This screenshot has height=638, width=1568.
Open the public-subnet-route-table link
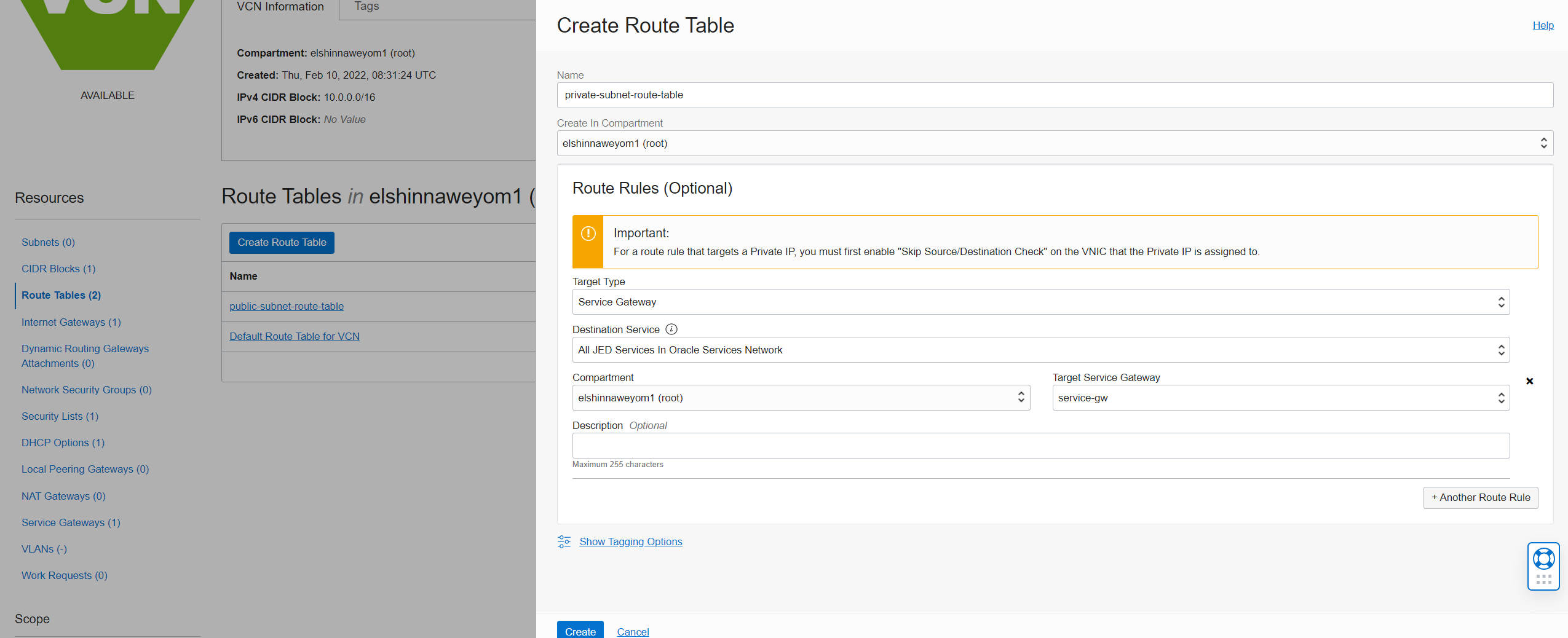pos(286,306)
